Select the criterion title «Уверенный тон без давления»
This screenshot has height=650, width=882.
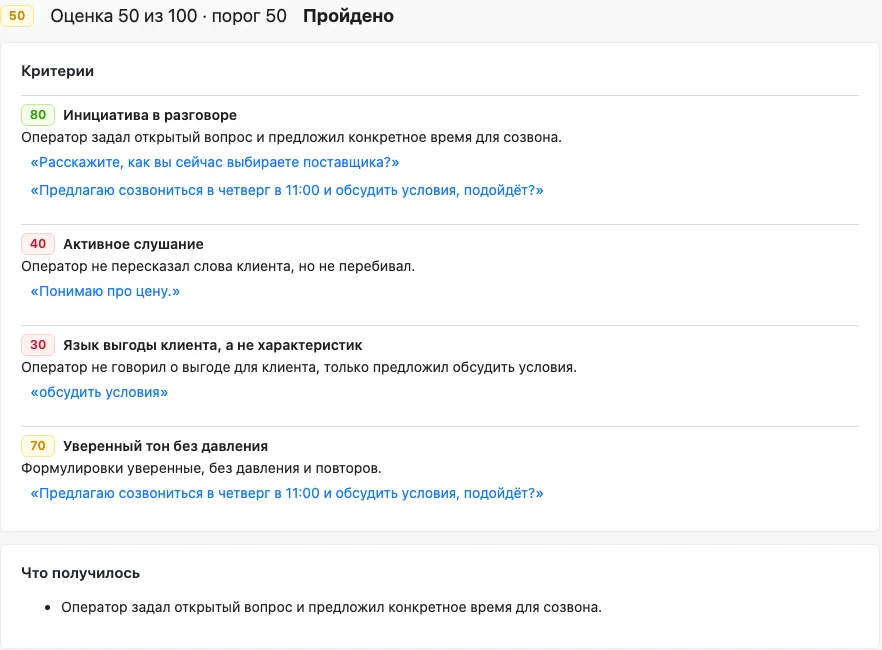[165, 446]
